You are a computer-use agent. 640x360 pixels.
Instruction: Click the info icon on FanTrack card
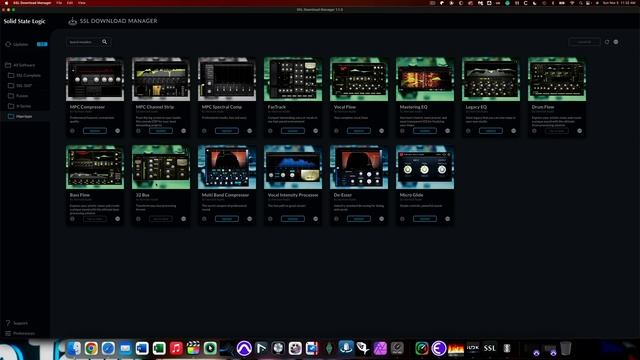pos(270,131)
